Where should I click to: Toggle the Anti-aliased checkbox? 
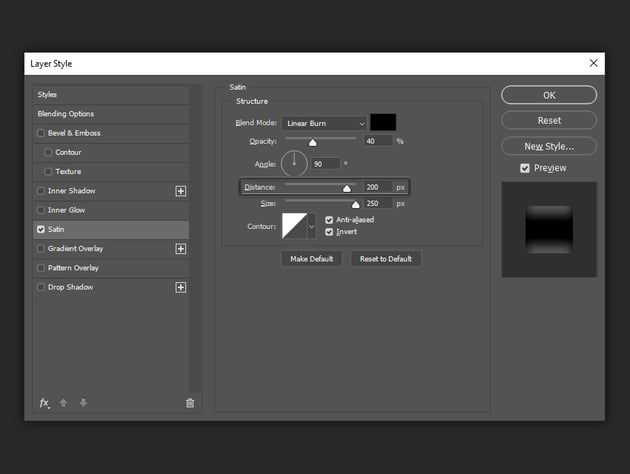coord(330,220)
